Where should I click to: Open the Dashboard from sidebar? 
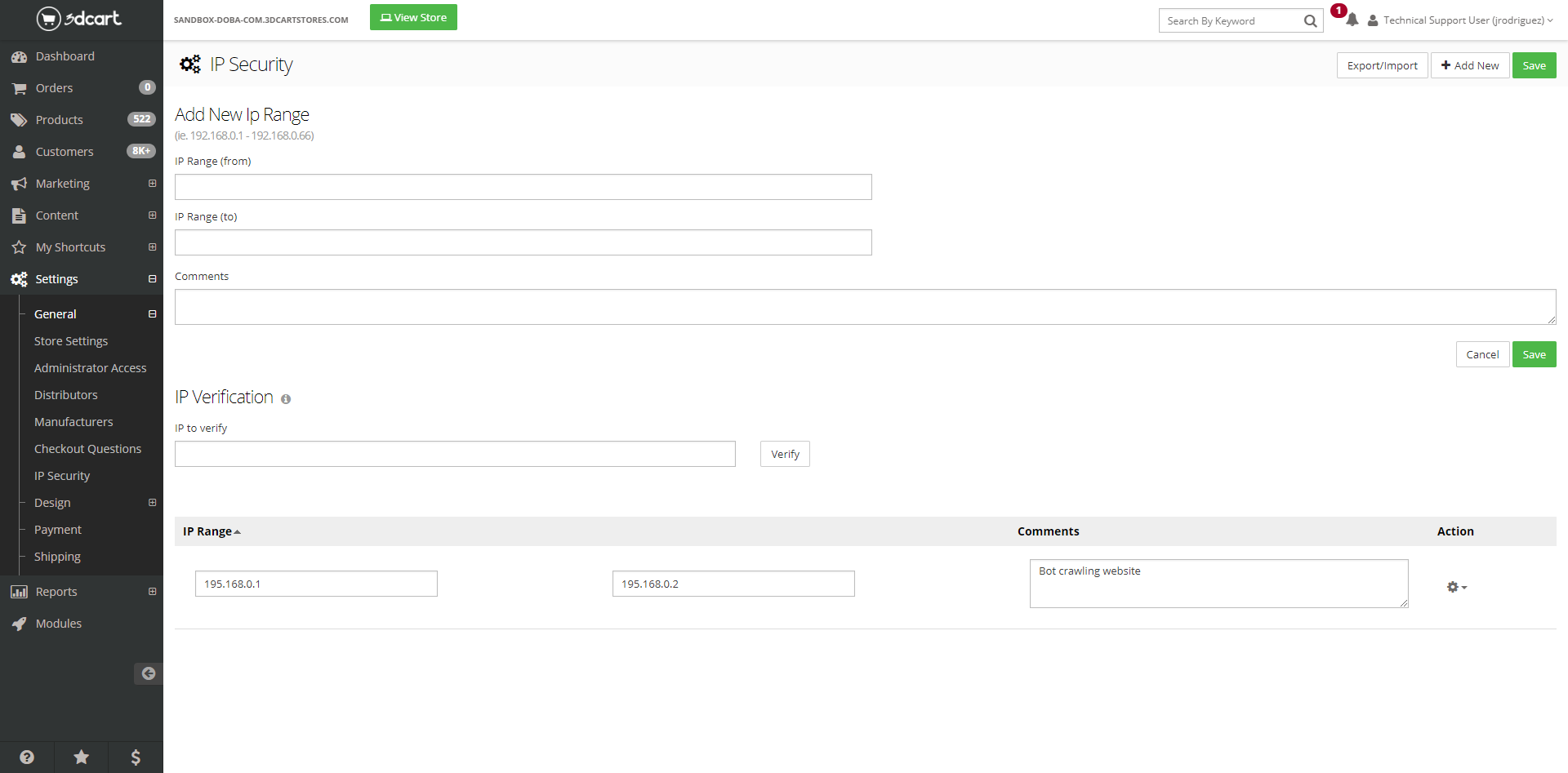point(65,56)
